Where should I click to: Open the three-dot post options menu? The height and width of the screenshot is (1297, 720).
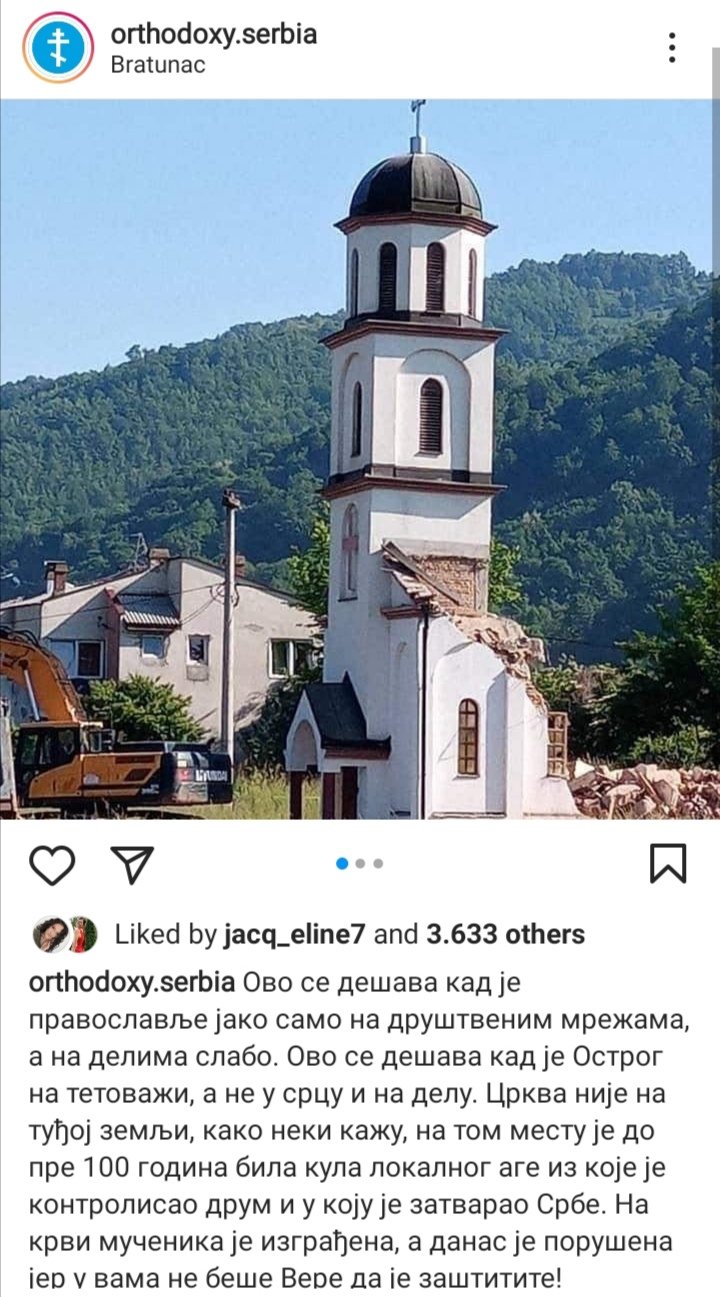(x=672, y=47)
